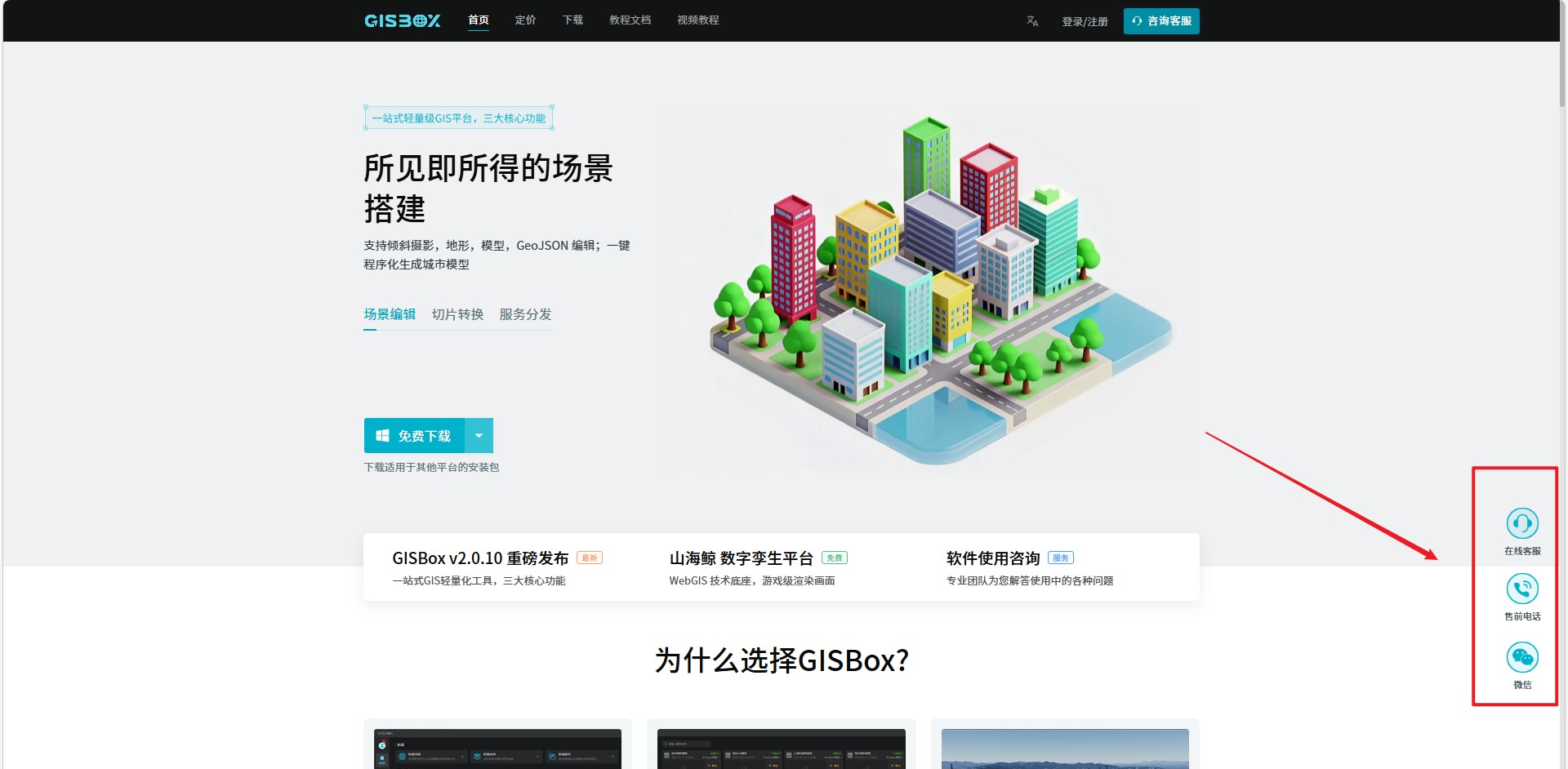Screen dimensions: 1568x769
Task: Open the online customer service icon
Action: click(1522, 523)
